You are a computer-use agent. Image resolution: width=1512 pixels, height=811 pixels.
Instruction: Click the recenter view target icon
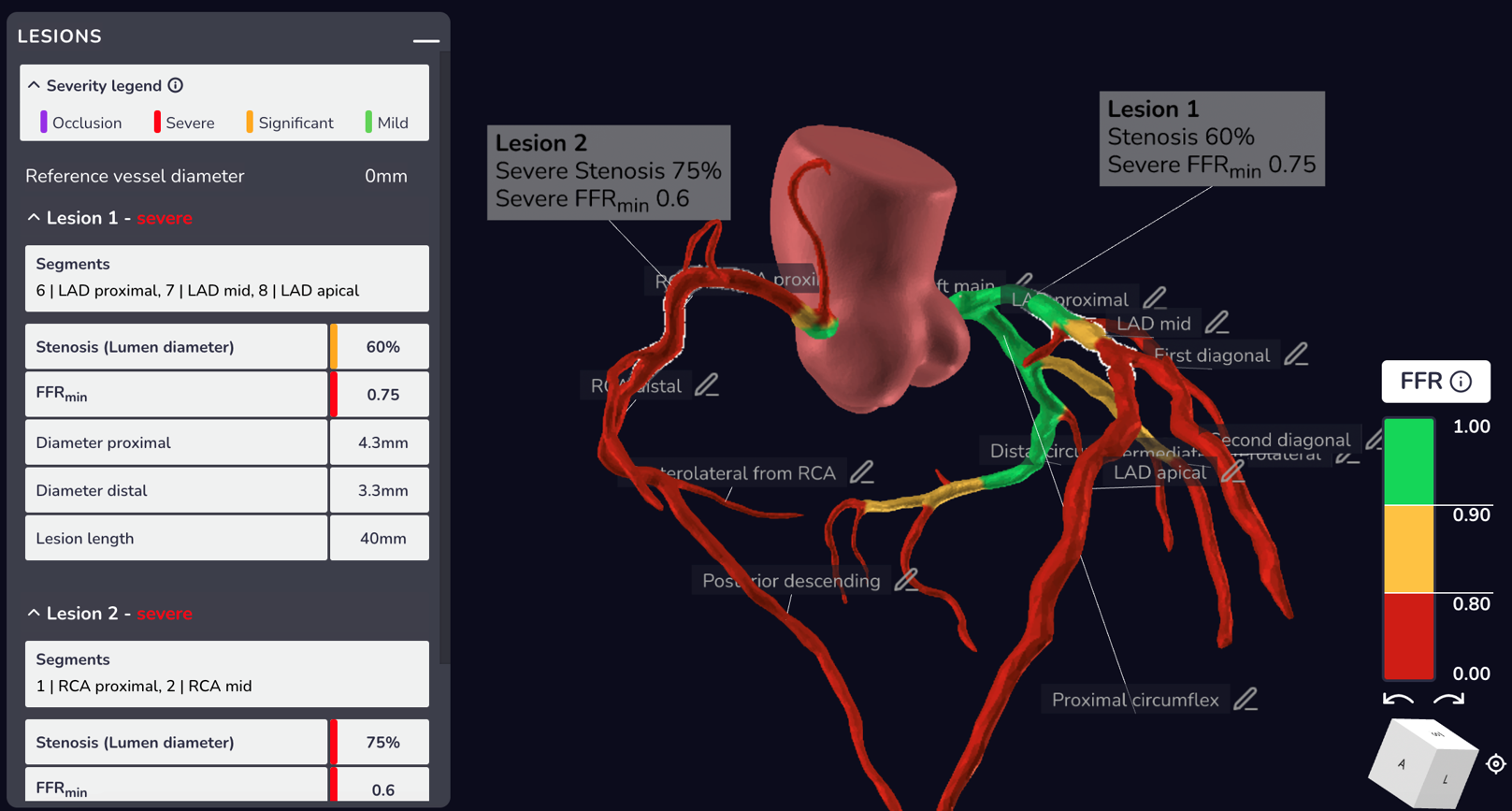click(1495, 764)
